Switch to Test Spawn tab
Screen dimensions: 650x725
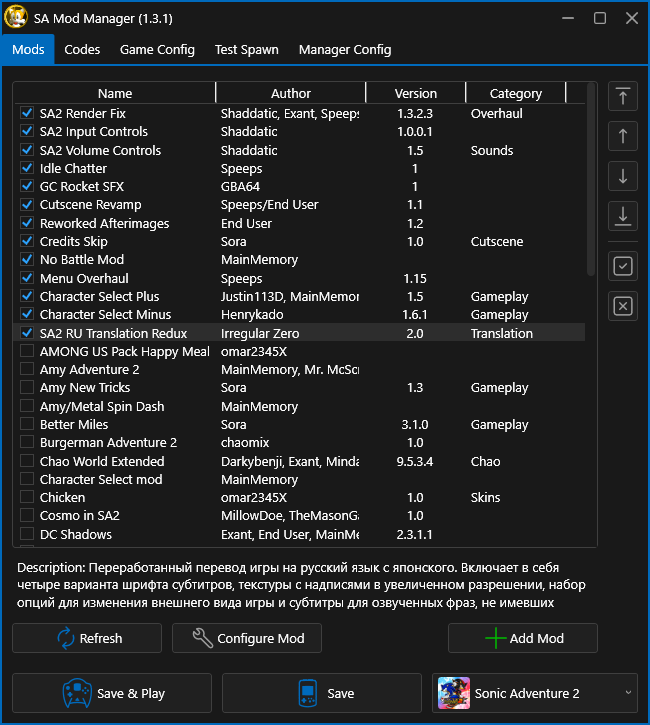pos(246,49)
